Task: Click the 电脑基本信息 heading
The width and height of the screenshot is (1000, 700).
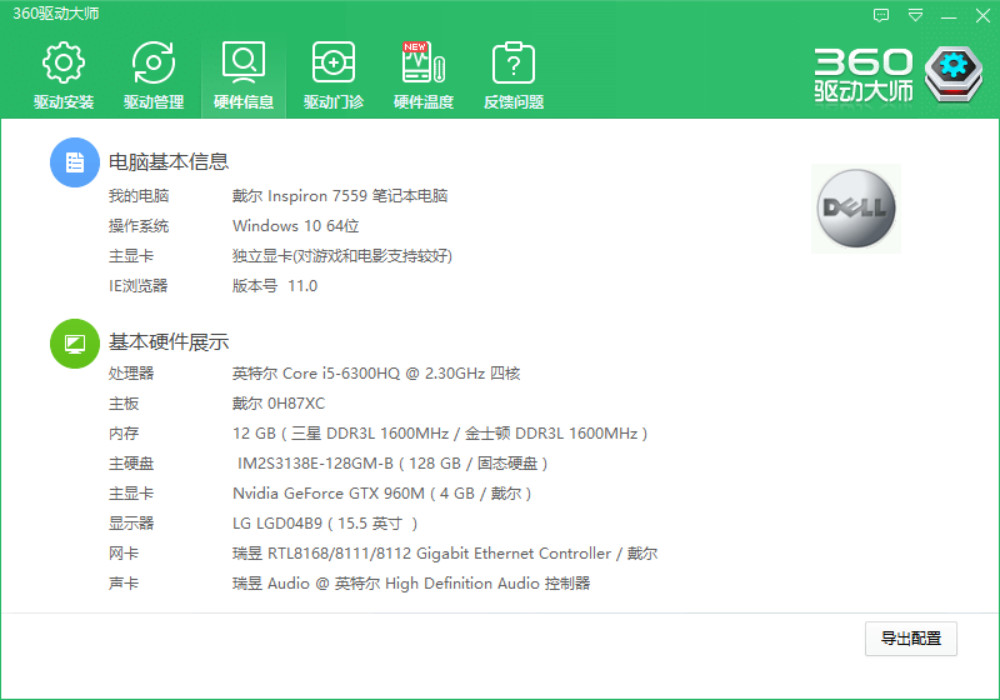Action: click(168, 162)
